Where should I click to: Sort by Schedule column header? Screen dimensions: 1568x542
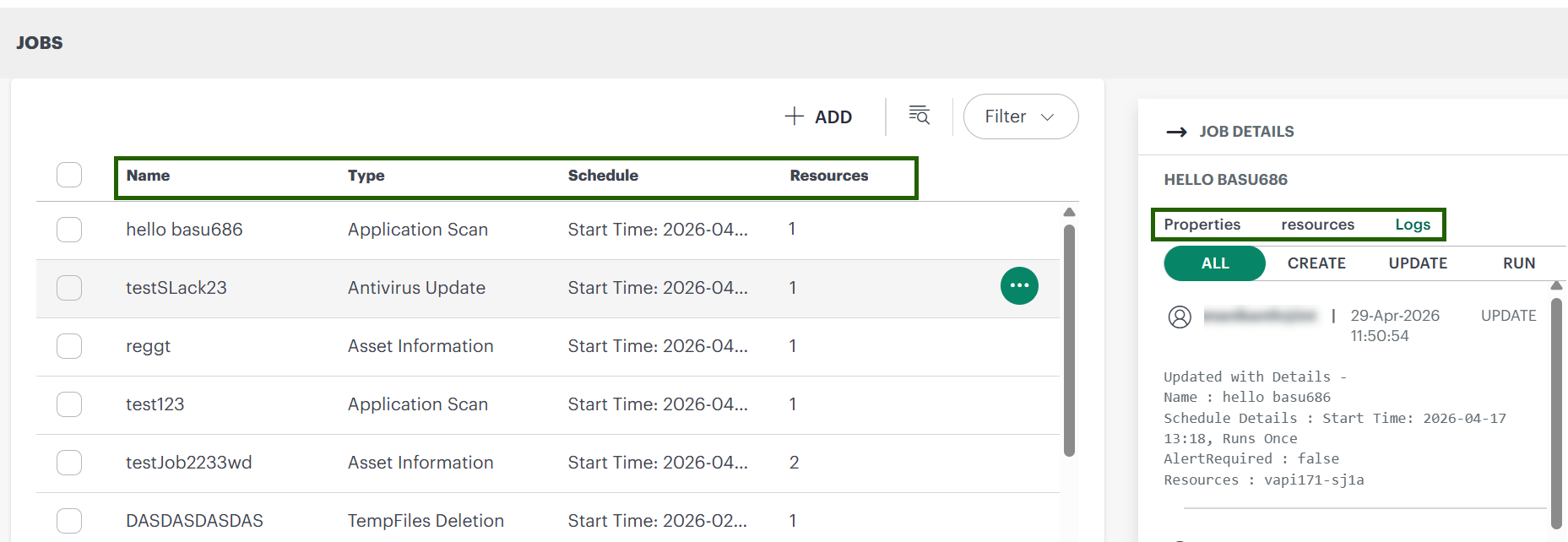coord(603,176)
